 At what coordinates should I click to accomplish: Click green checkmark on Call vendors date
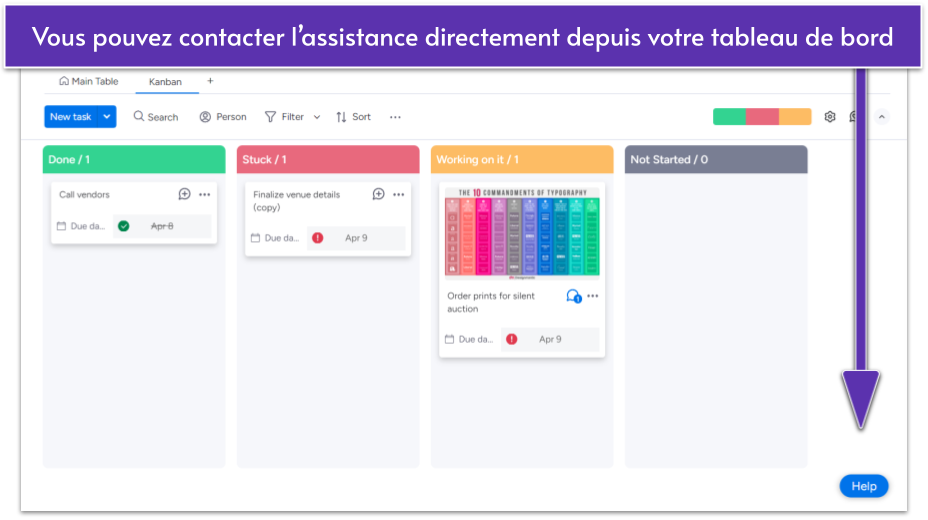[124, 226]
